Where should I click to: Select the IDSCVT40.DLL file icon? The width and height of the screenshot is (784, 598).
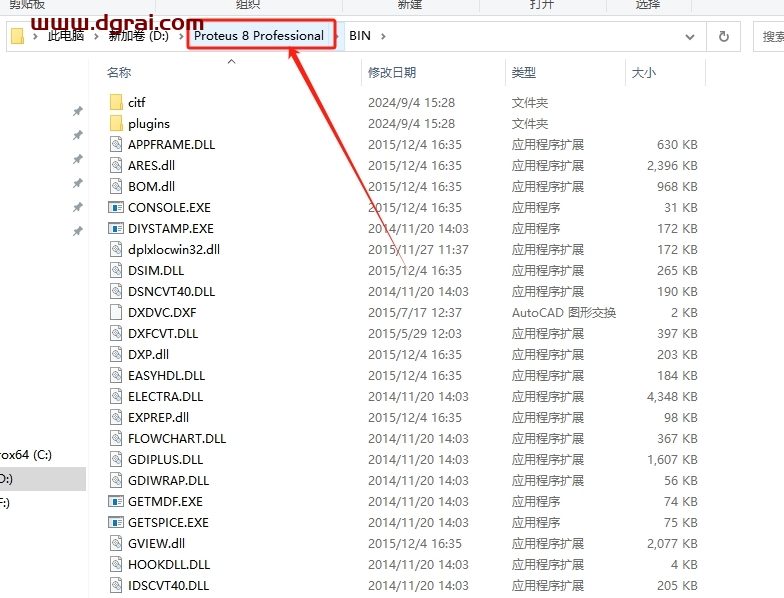click(x=116, y=586)
